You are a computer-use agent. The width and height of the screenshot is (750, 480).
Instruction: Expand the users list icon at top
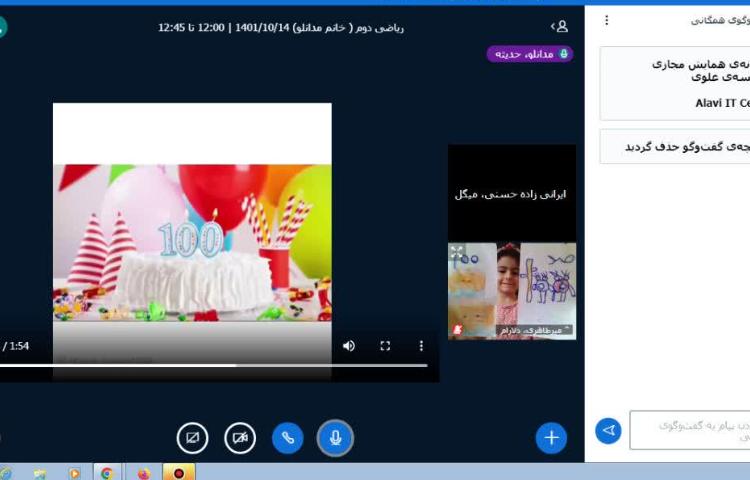[560, 26]
